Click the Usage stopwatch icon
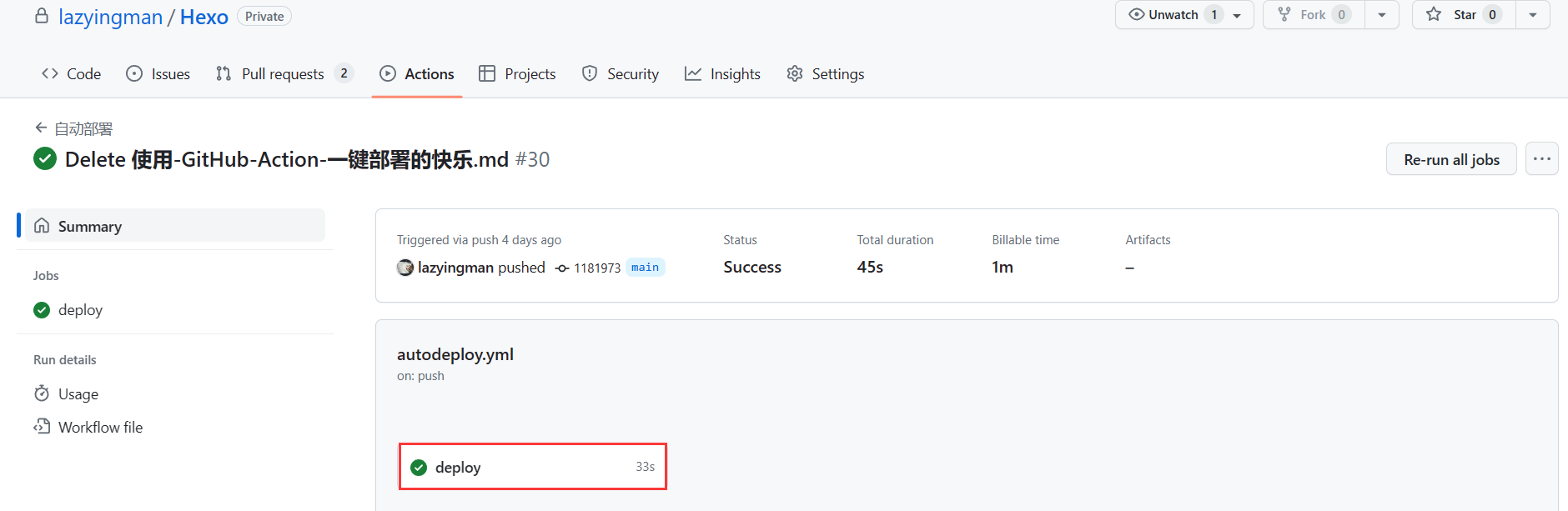The width and height of the screenshot is (1568, 511). click(42, 393)
